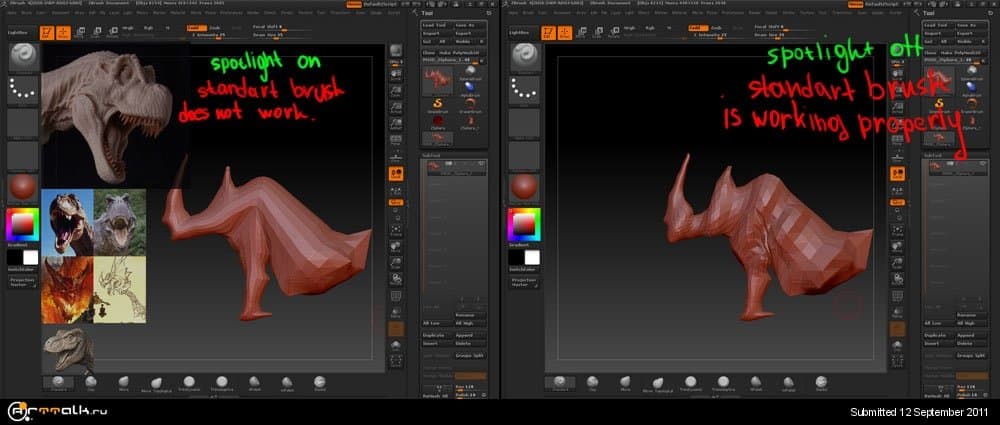Image resolution: width=1000 pixels, height=425 pixels.
Task: Toggle Edit mode in the left ZBrush window
Action: [47, 33]
